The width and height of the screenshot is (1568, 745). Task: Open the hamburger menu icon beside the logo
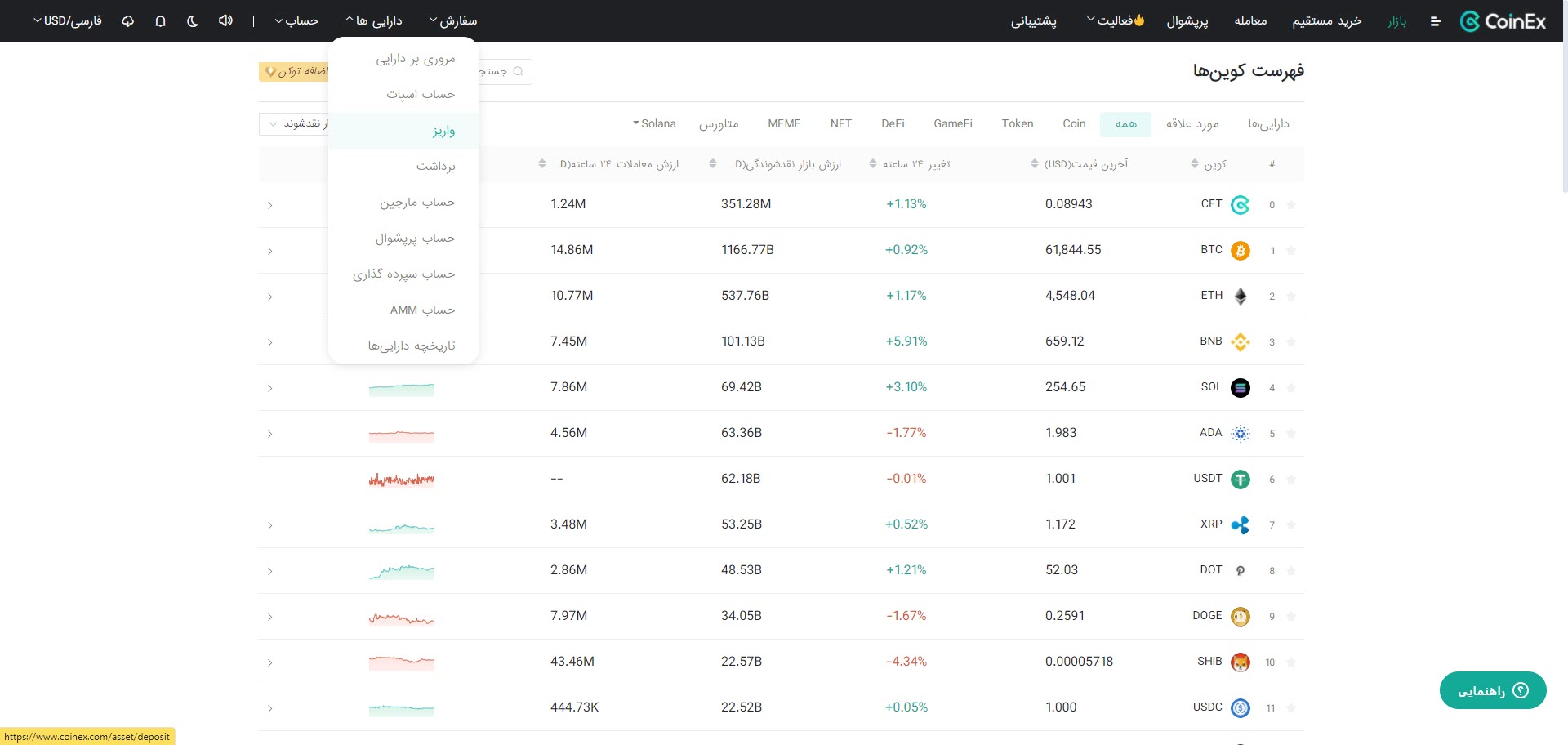[x=1435, y=21]
